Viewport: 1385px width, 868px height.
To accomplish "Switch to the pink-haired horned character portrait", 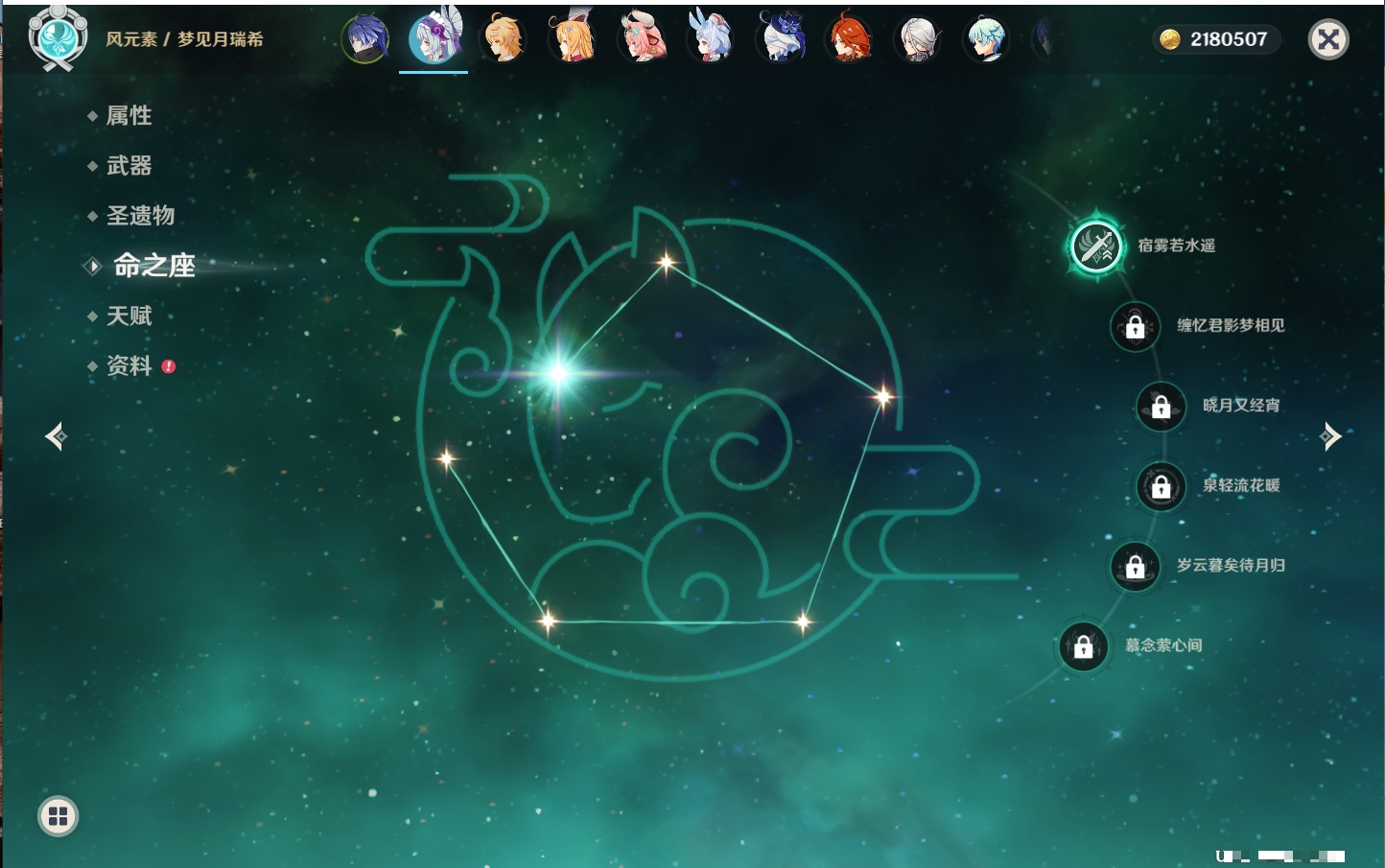I will coord(642,39).
